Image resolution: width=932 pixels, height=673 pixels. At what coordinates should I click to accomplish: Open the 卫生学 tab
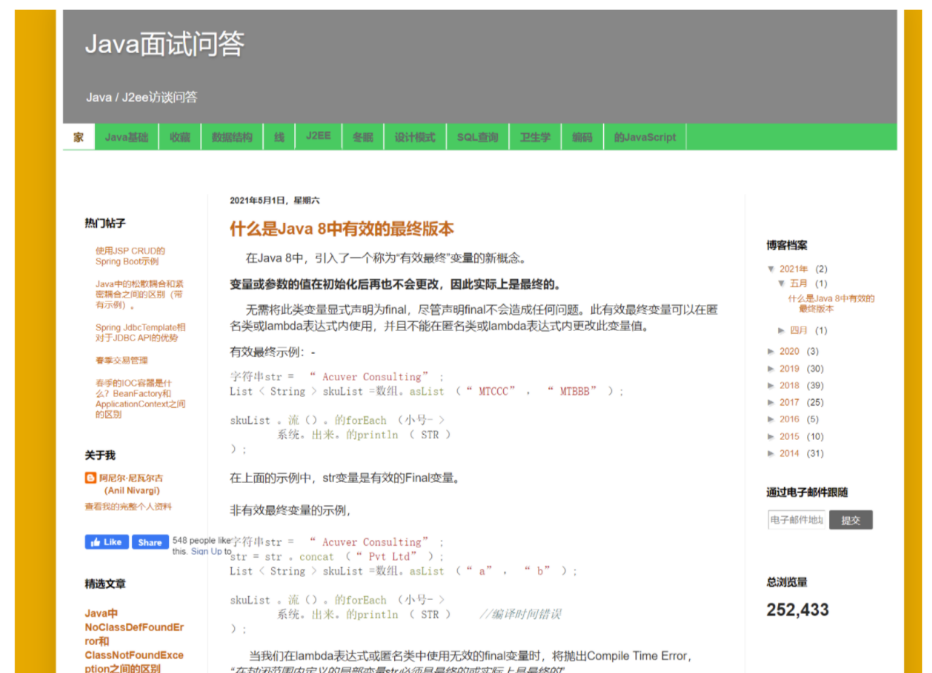(x=535, y=137)
